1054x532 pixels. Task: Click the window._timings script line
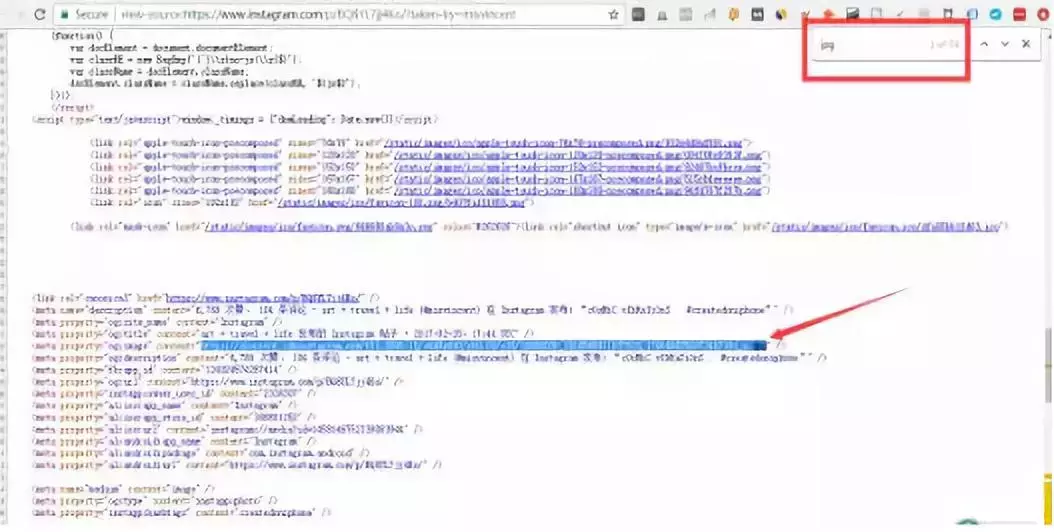pyautogui.click(x=235, y=120)
